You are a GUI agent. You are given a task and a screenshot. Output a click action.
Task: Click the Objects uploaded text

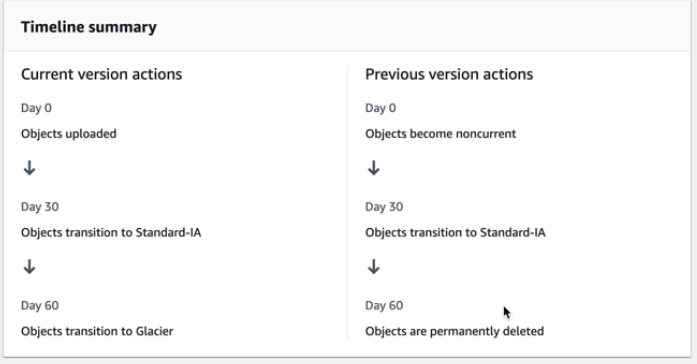(69, 134)
